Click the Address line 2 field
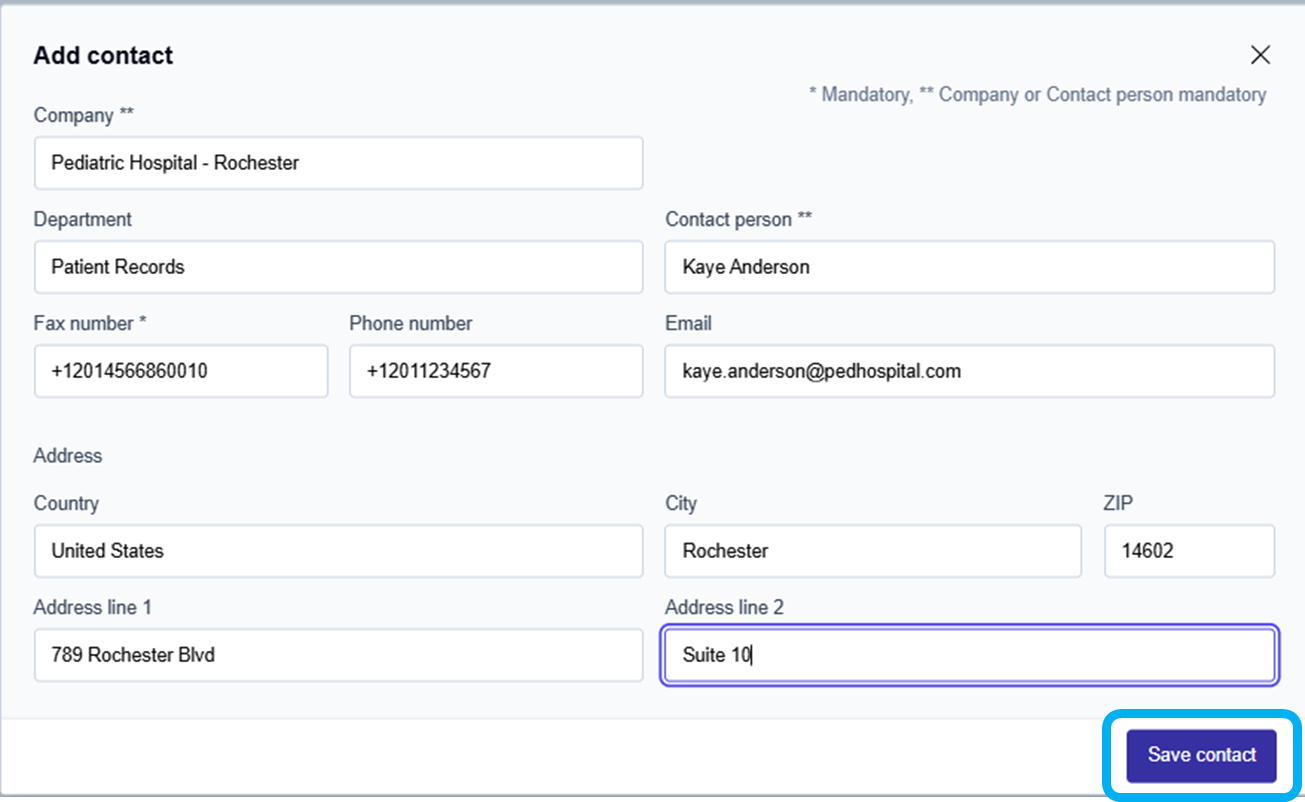Image resolution: width=1305 pixels, height=802 pixels. [969, 655]
